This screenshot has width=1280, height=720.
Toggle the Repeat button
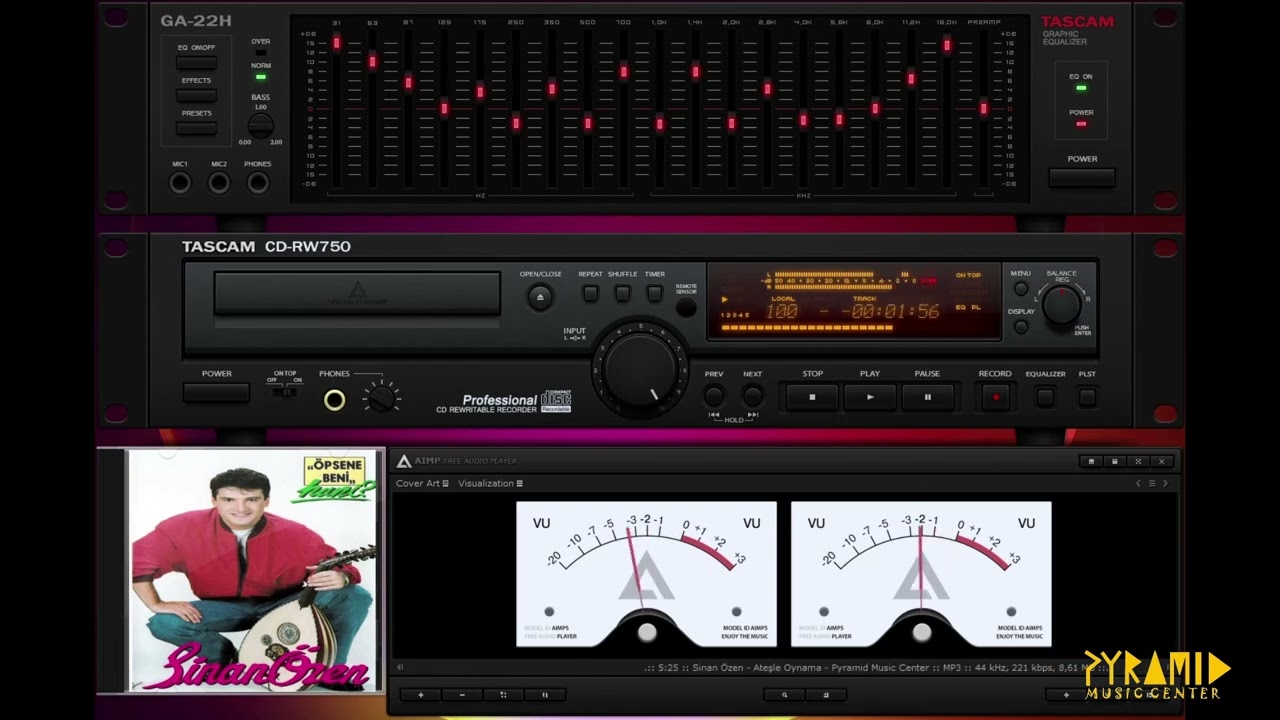click(x=590, y=293)
